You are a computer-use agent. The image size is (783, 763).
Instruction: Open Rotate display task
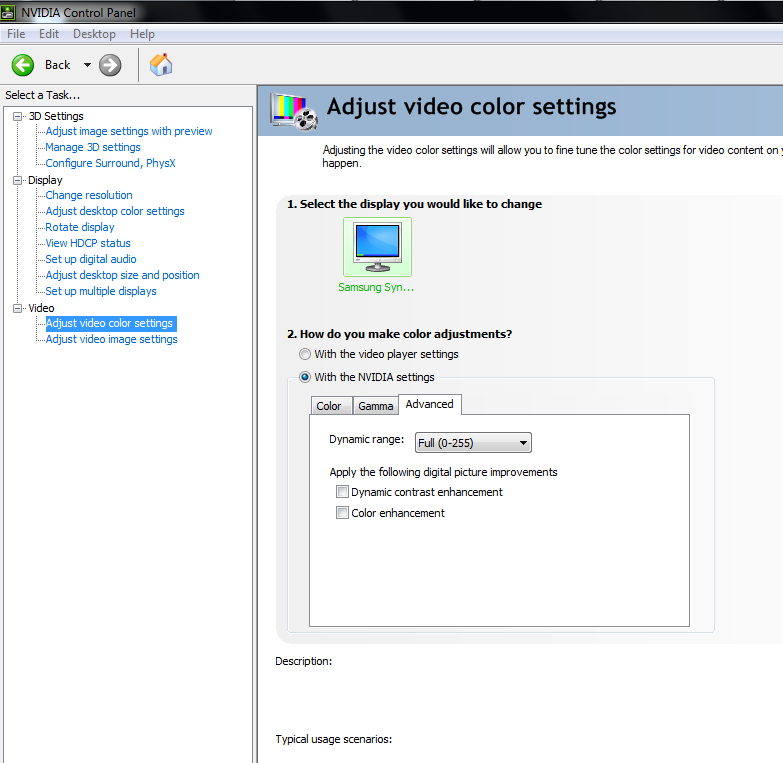click(80, 227)
